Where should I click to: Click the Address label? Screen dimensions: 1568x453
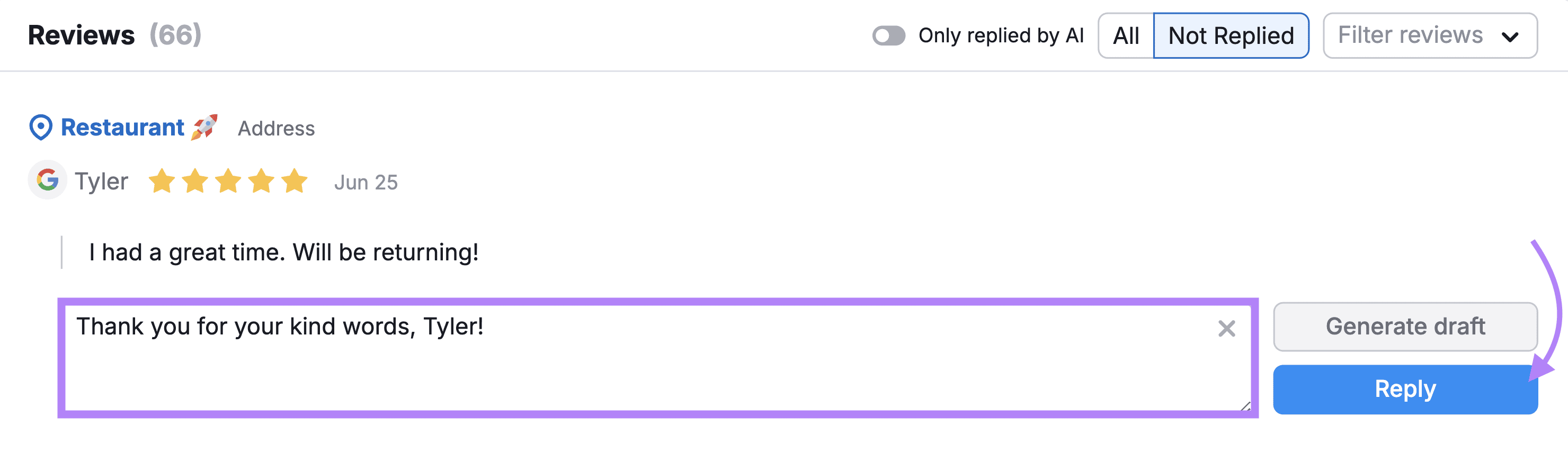tap(276, 128)
